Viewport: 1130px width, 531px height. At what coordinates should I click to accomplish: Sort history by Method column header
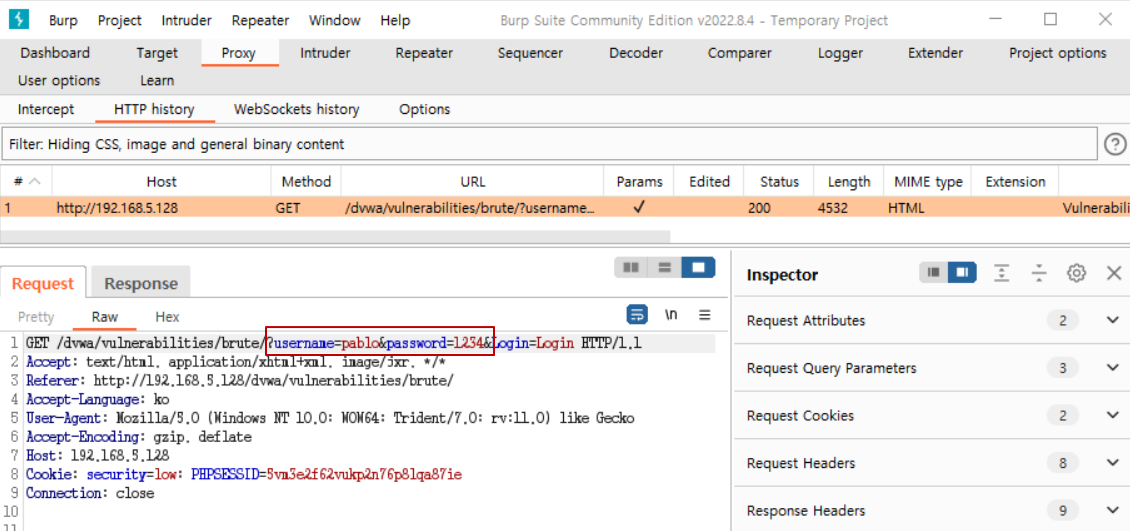tap(306, 182)
